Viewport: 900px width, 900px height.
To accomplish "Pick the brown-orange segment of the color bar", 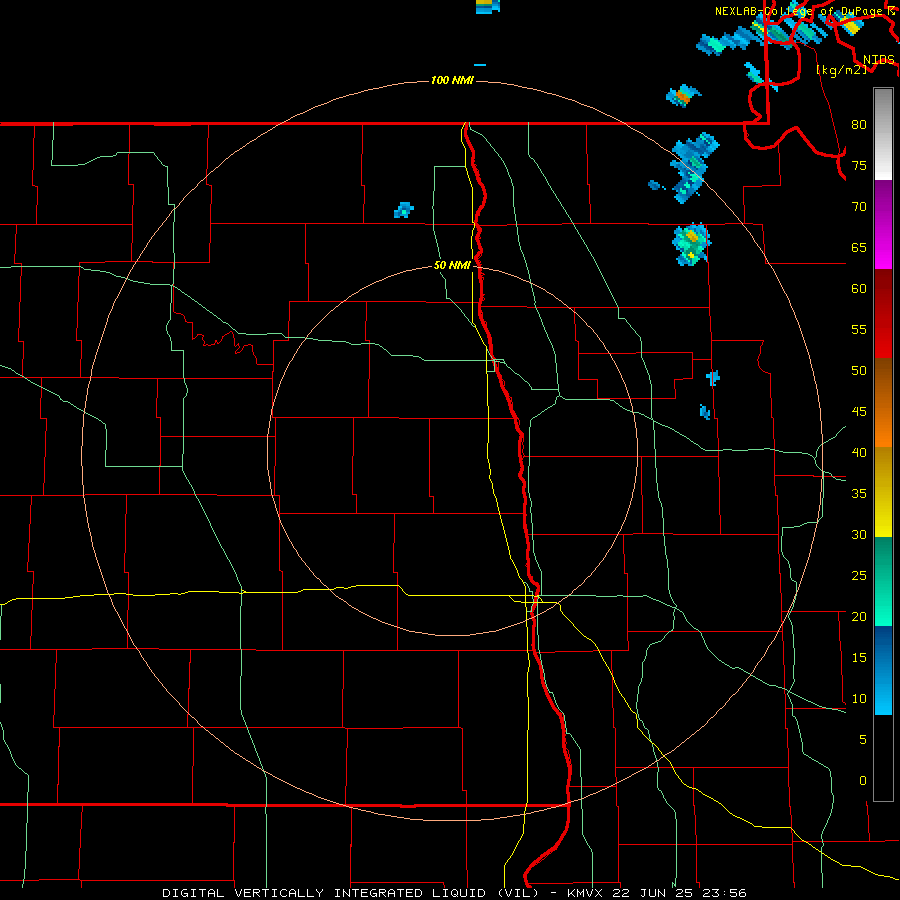I will point(883,402).
